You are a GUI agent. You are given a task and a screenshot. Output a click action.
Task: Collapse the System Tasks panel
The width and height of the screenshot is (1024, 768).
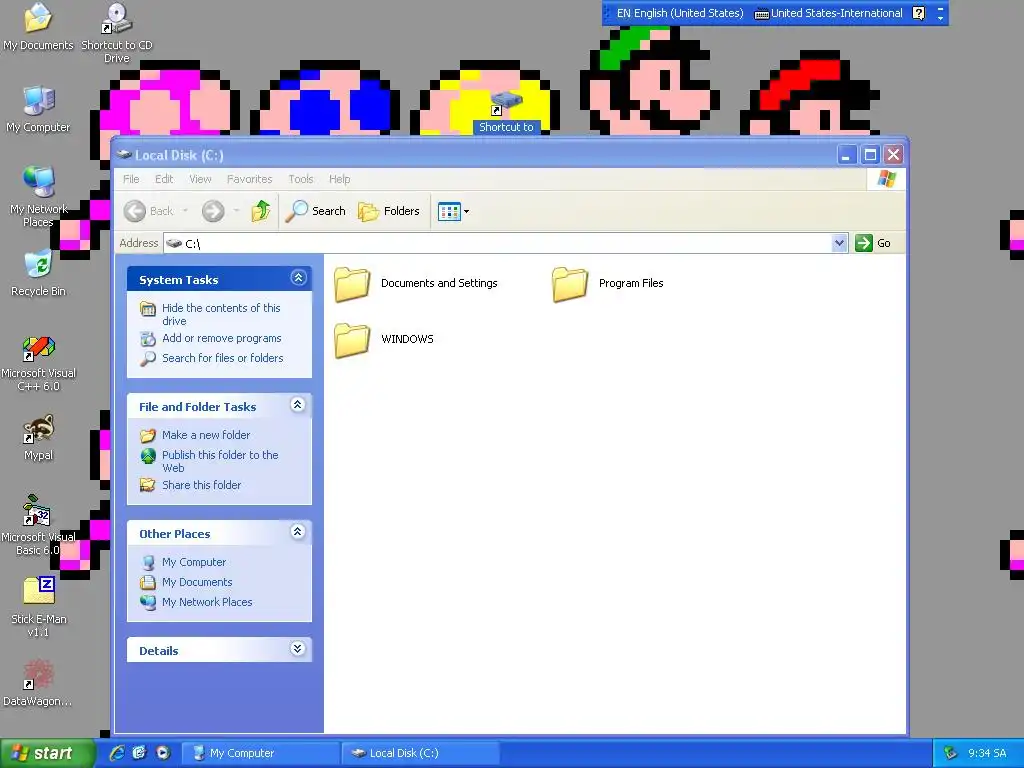coord(298,278)
